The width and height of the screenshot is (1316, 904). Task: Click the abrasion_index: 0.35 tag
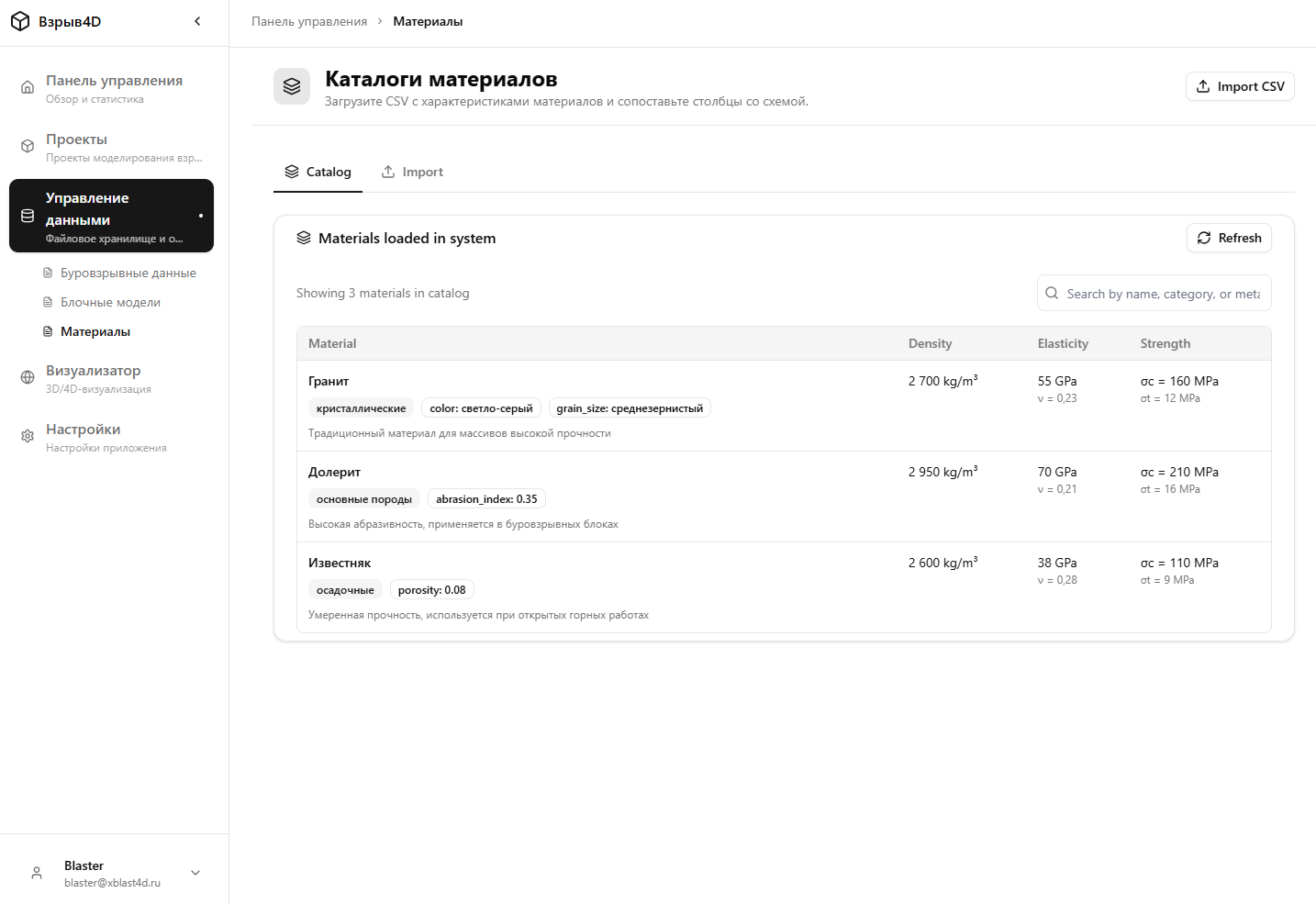click(x=486, y=499)
